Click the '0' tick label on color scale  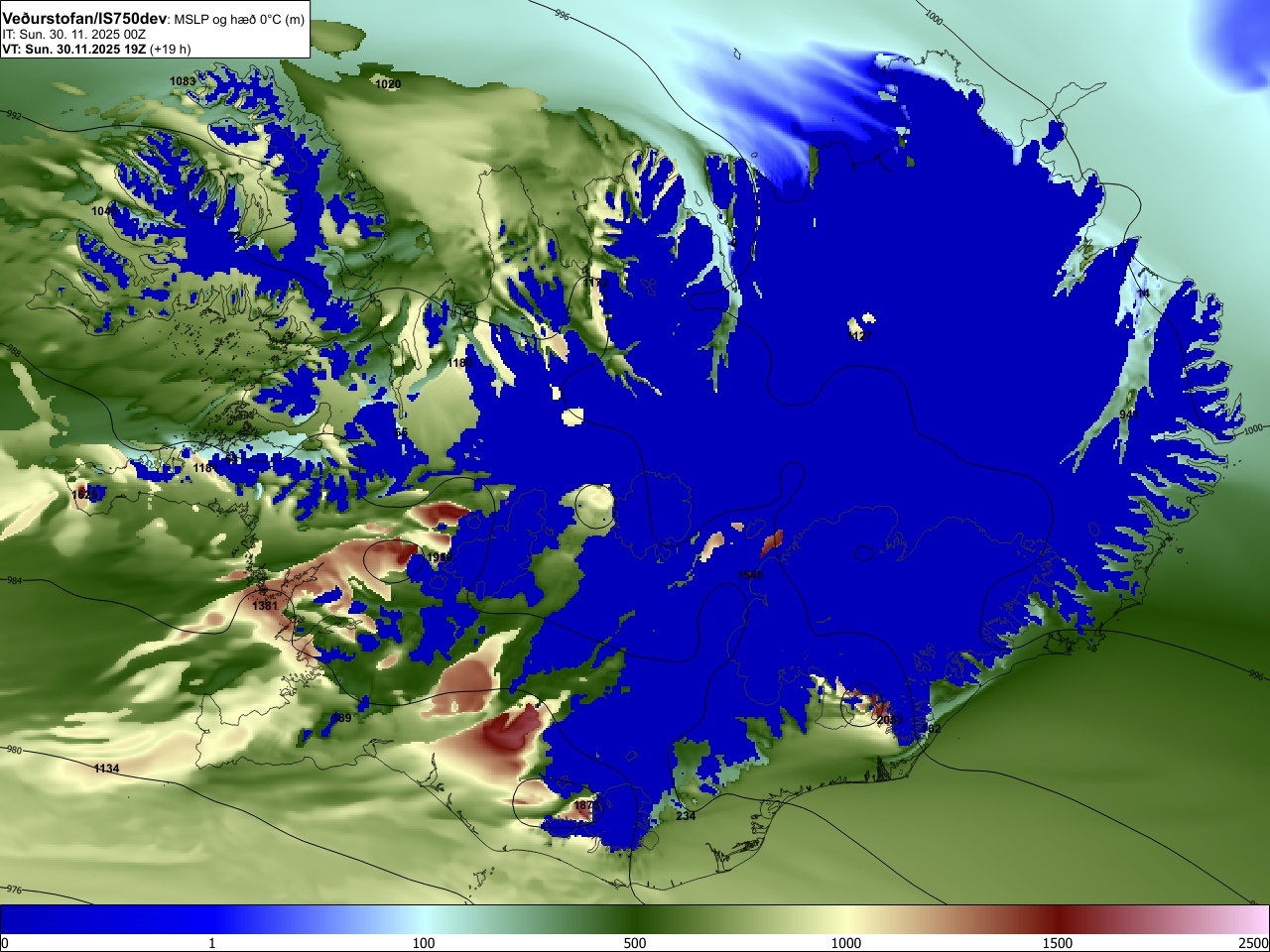pyautogui.click(x=5, y=943)
